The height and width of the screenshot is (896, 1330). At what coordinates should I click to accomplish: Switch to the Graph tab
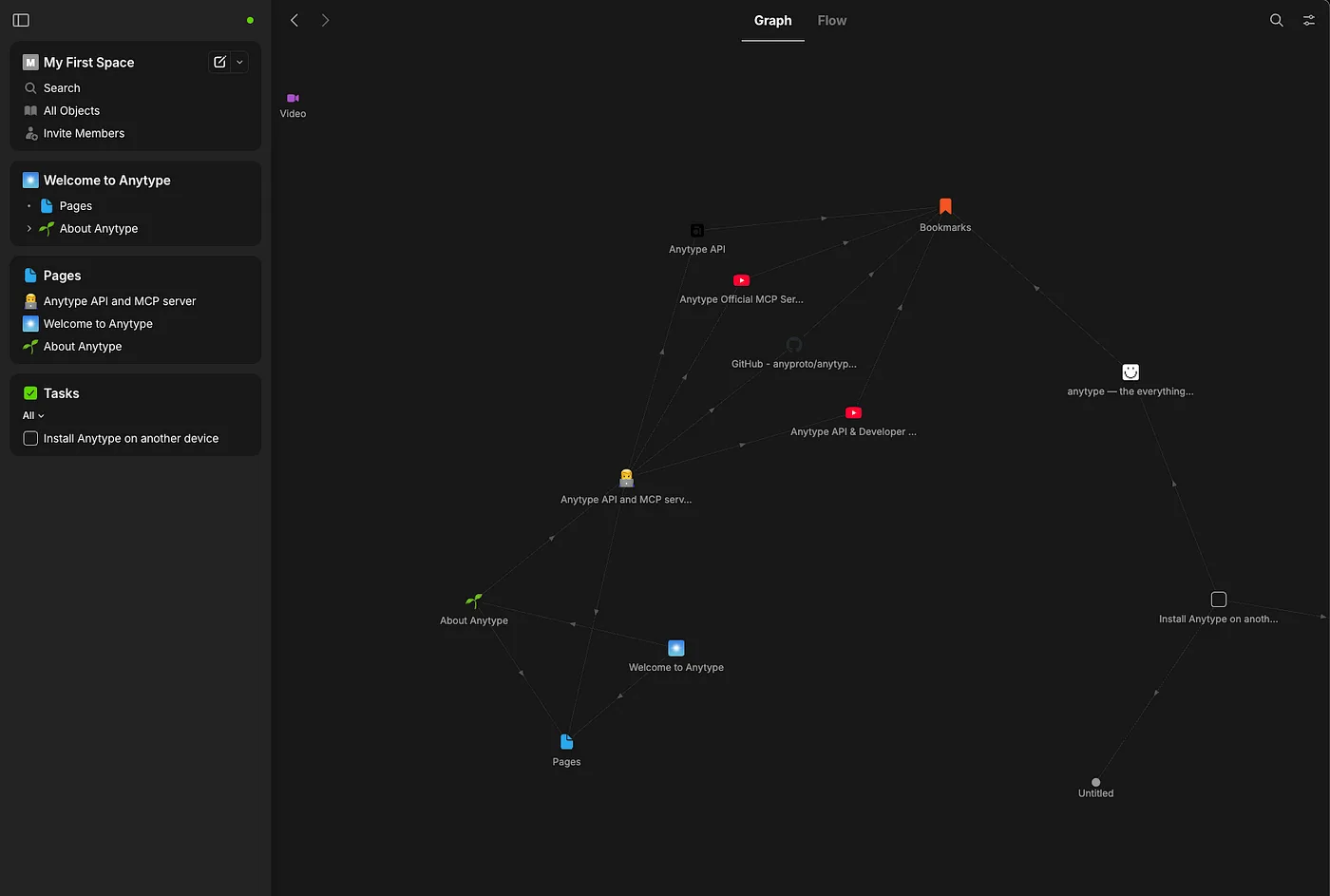[772, 20]
